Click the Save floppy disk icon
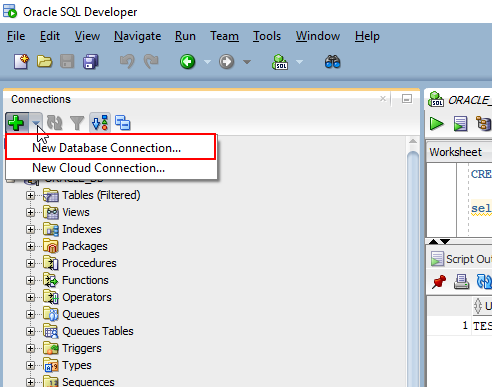492x387 pixels. [x=67, y=62]
